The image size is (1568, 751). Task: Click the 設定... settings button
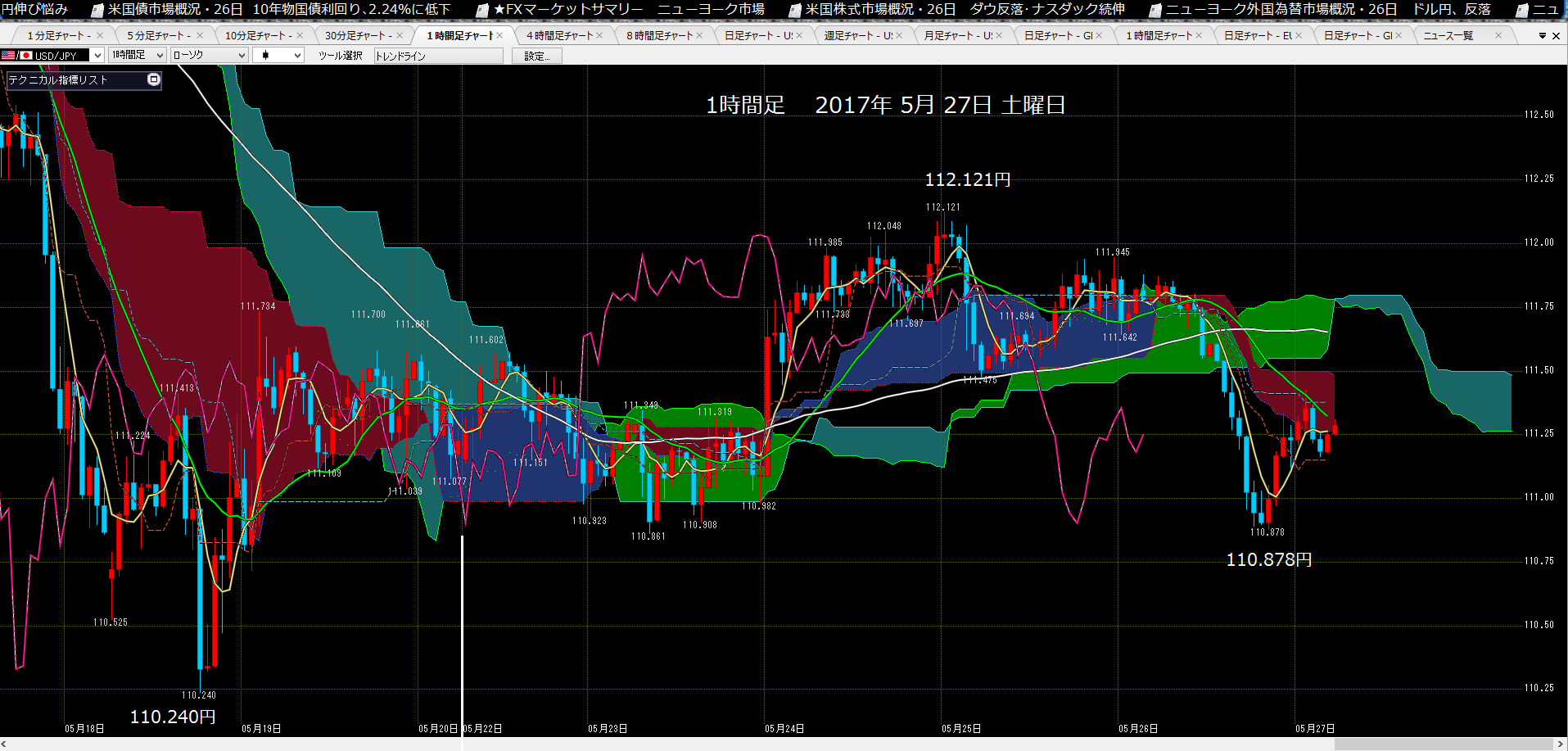pyautogui.click(x=537, y=56)
